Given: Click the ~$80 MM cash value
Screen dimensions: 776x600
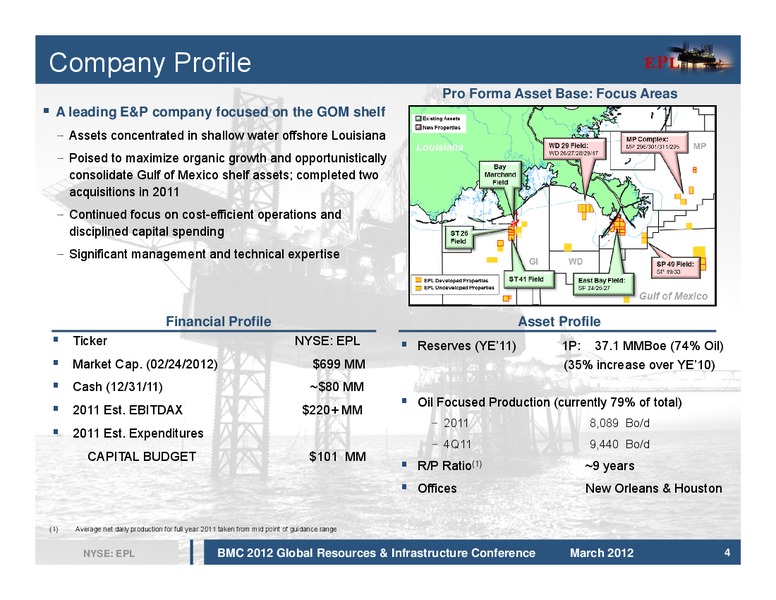Looking at the screenshot, I should point(337,387).
